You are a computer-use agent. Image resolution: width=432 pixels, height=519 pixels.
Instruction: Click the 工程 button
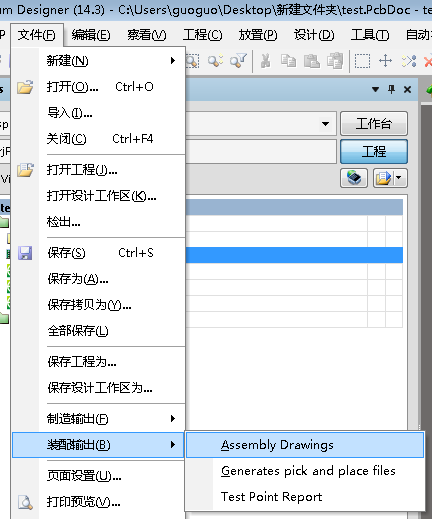tap(374, 152)
